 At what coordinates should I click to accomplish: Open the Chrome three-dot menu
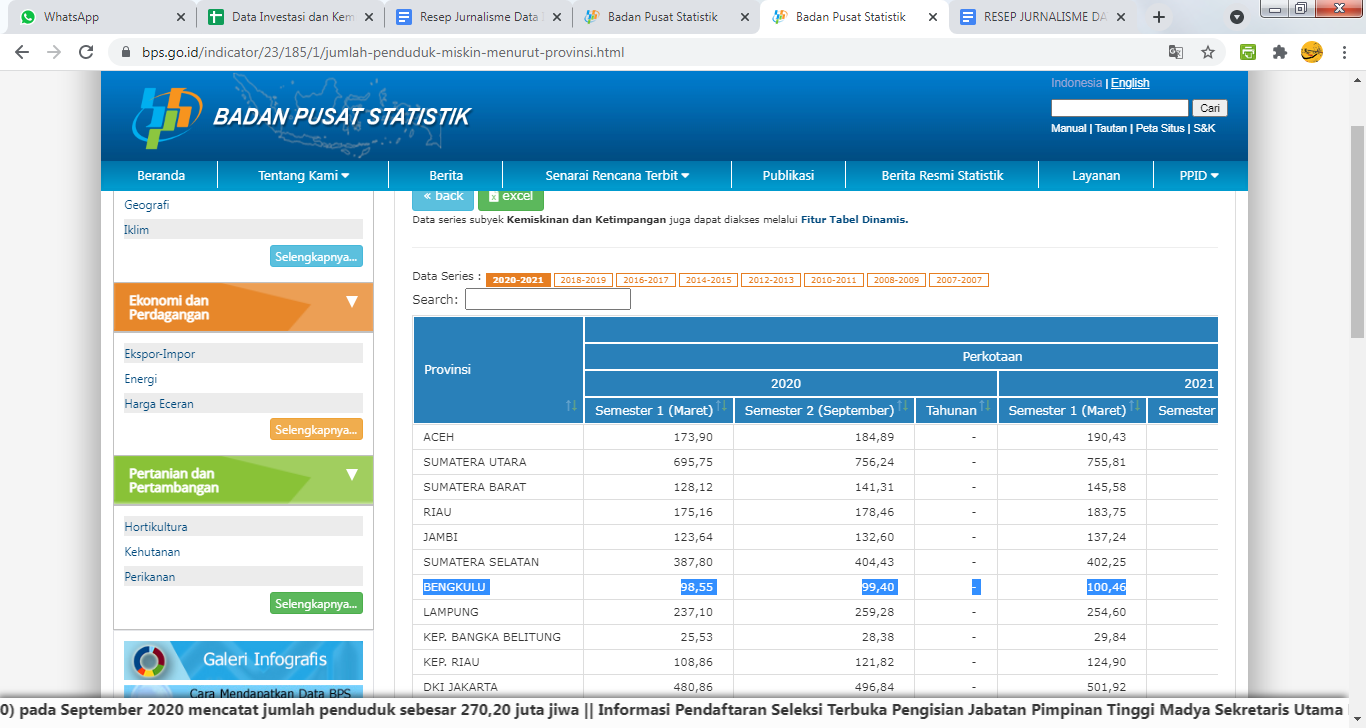[1343, 52]
